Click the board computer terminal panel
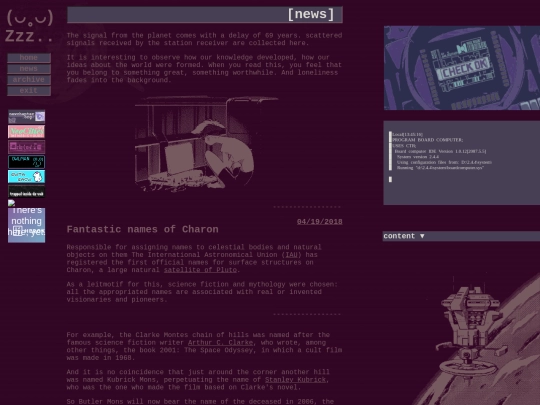Viewport: 540px width, 405px height. pyautogui.click(x=461, y=163)
